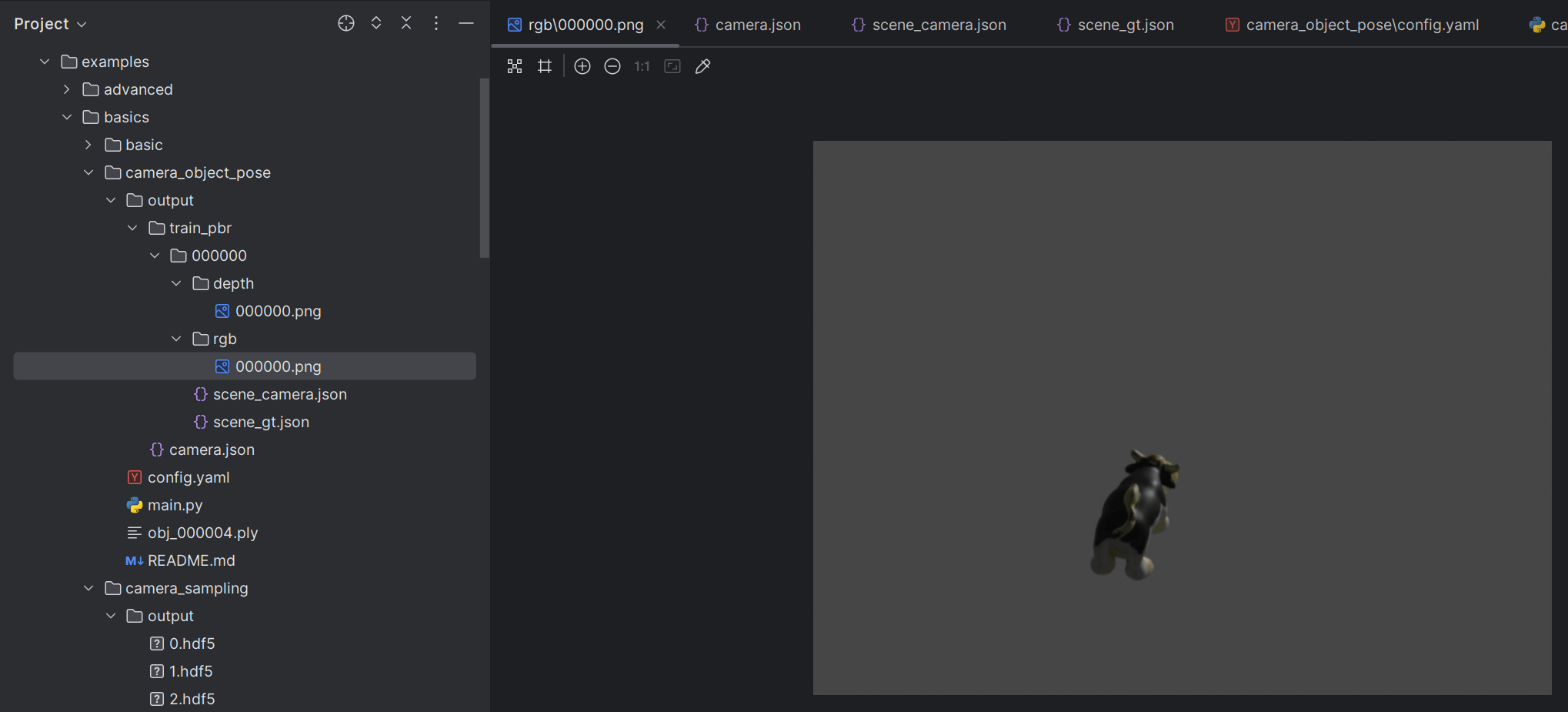
Task: Close the rgb\000000.png tab
Action: pyautogui.click(x=661, y=25)
